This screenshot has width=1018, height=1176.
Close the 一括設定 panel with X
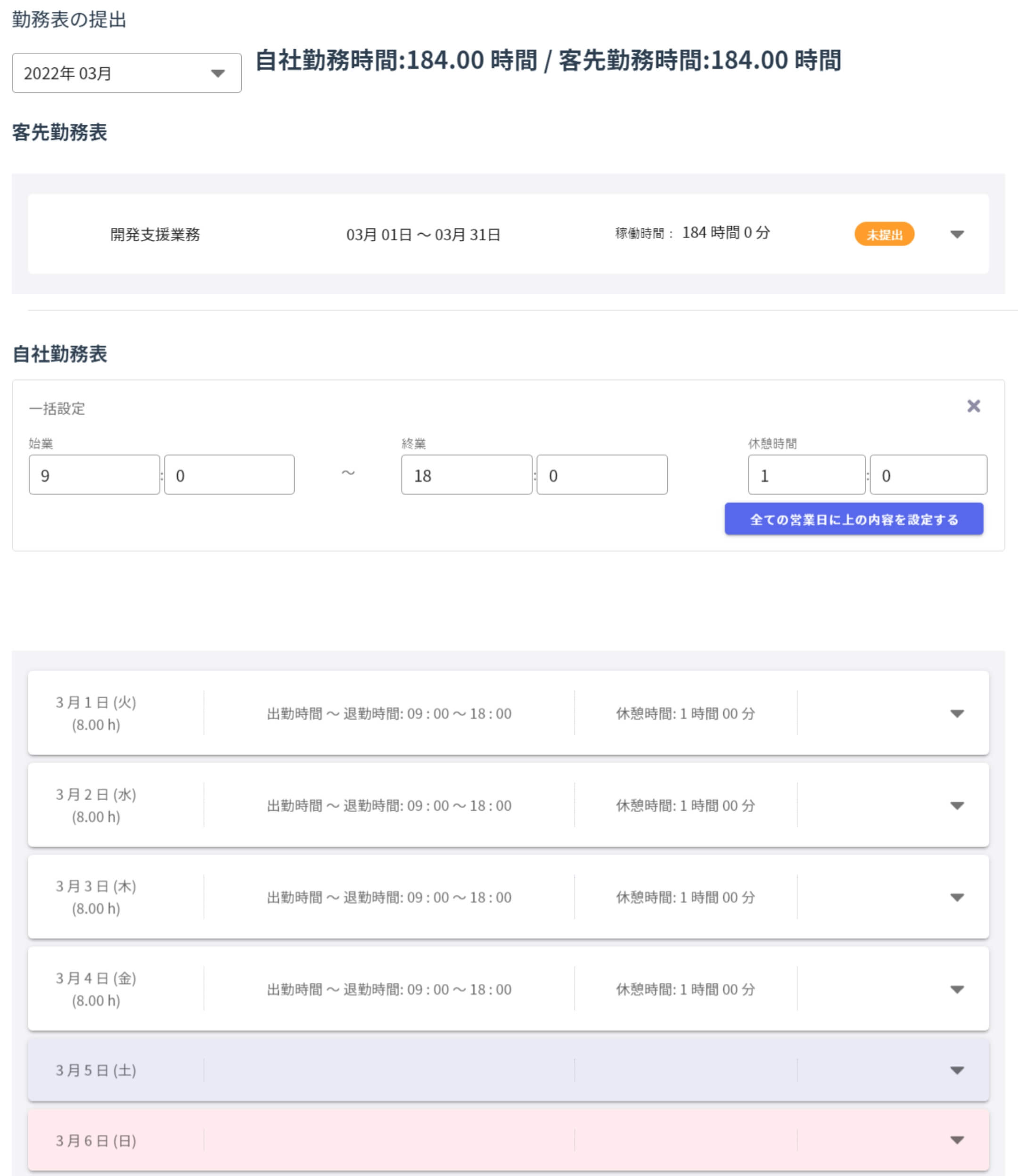click(973, 406)
